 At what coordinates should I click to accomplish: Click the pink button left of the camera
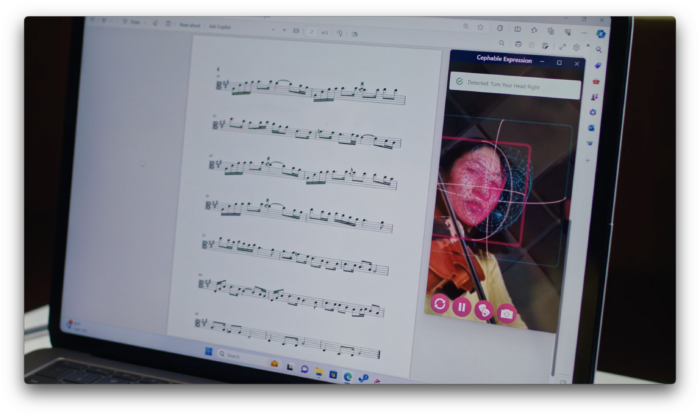tap(484, 310)
